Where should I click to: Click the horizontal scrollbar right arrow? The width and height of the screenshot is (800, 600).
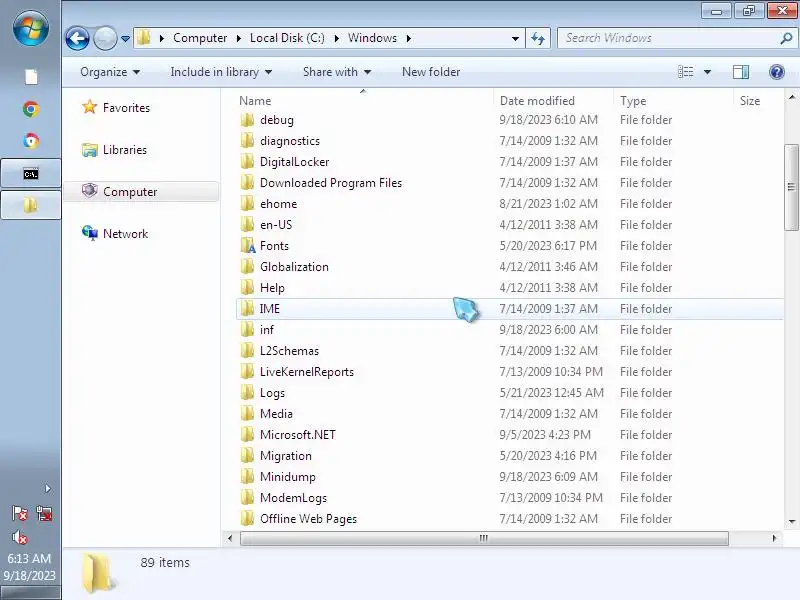[x=774, y=538]
